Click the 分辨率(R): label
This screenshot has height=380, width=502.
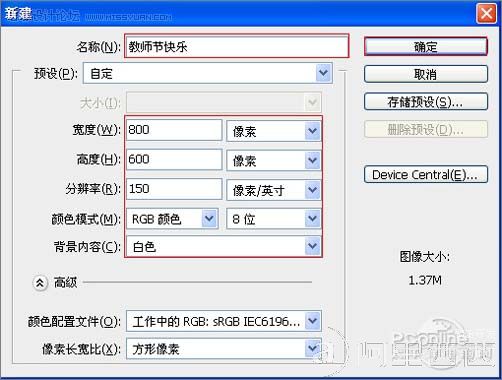pos(93,189)
